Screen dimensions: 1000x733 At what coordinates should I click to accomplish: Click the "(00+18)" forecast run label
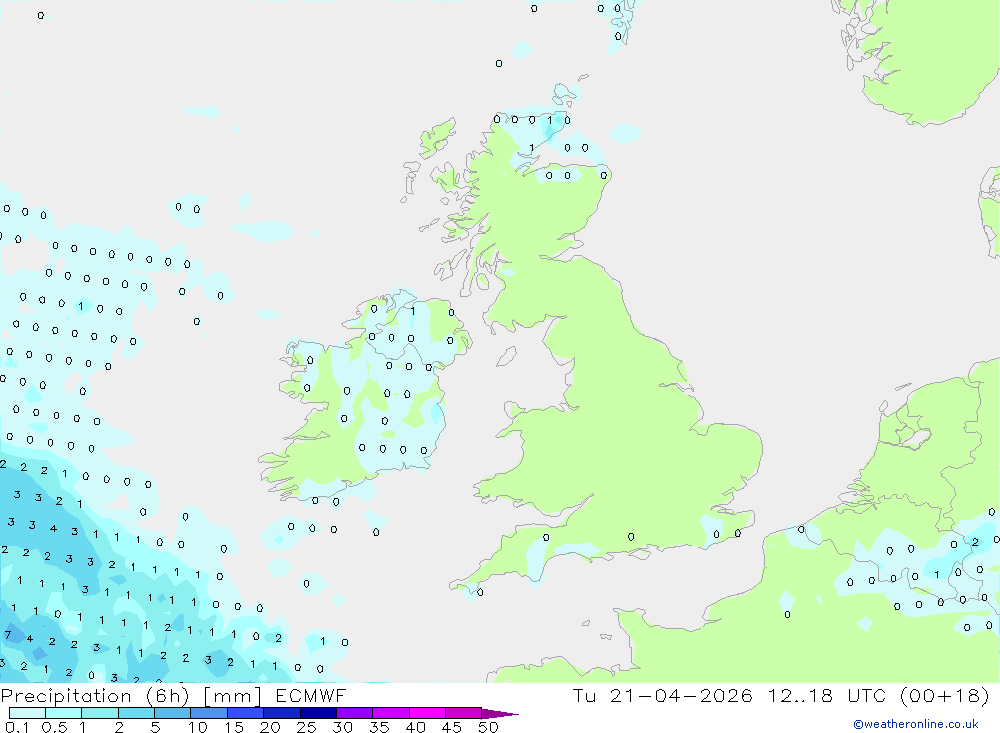tap(945, 695)
